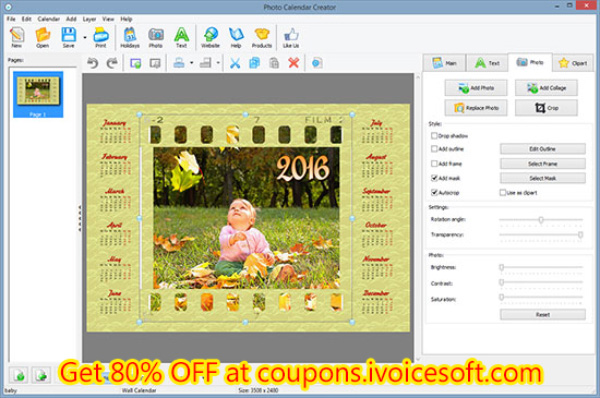Click the Add Photo button
The image size is (600, 398).
coord(476,88)
